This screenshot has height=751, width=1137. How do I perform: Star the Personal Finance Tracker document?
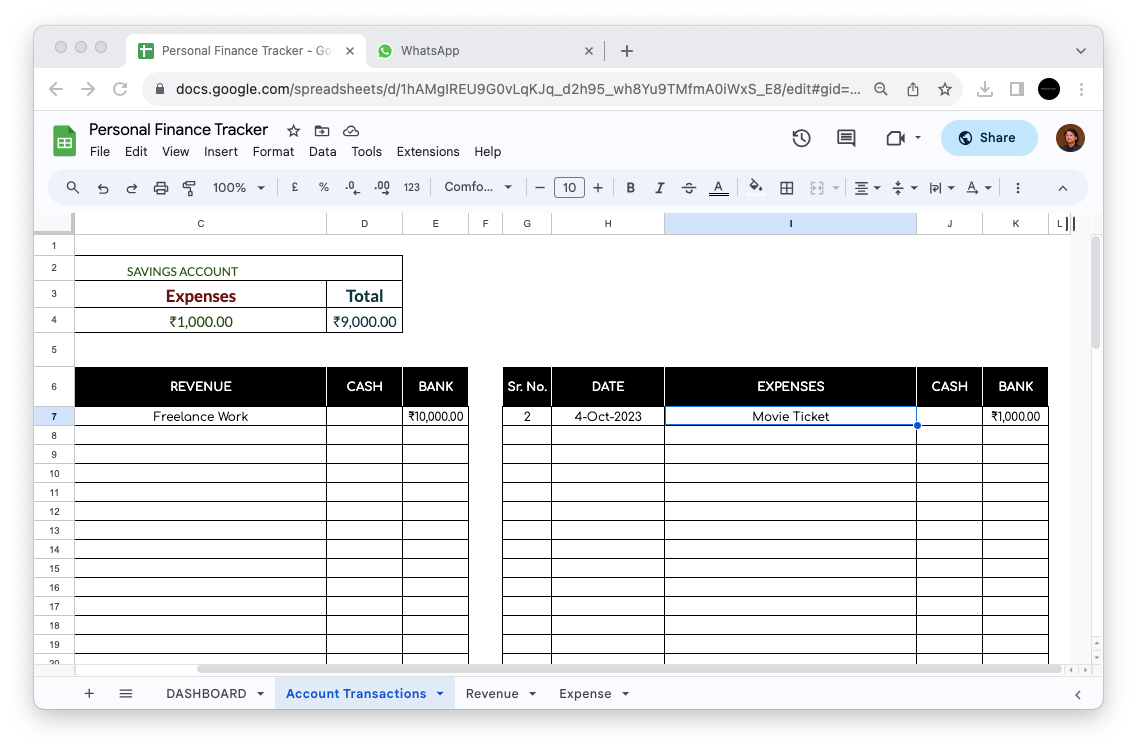(293, 131)
